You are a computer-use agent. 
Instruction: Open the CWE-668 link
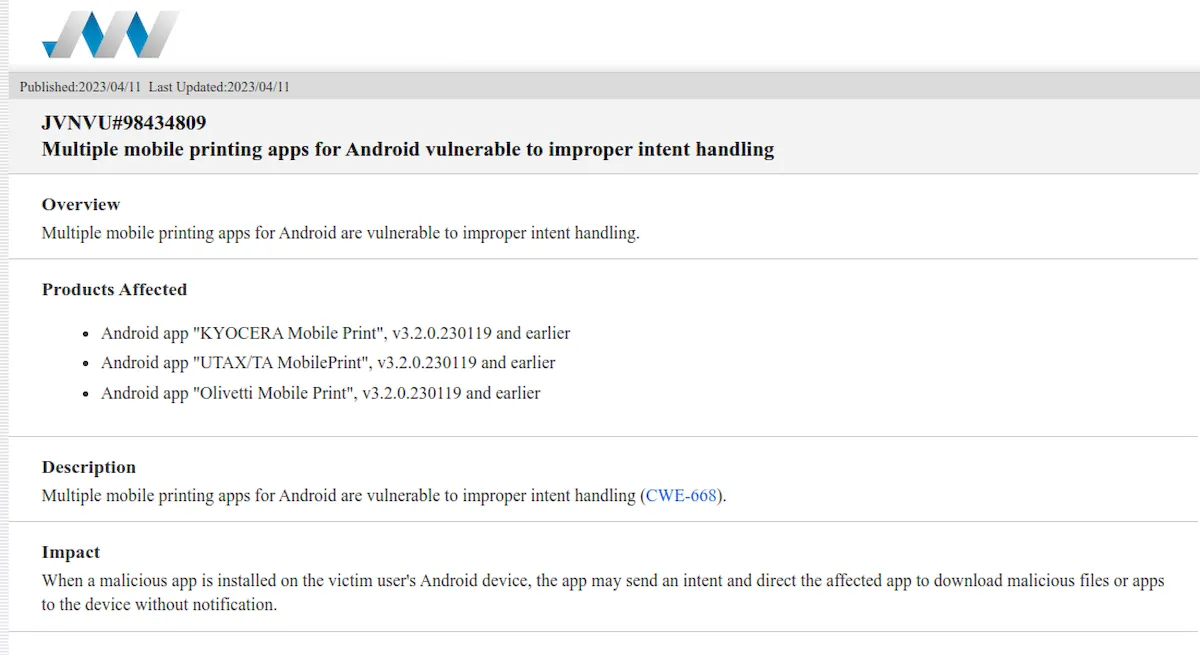(681, 495)
